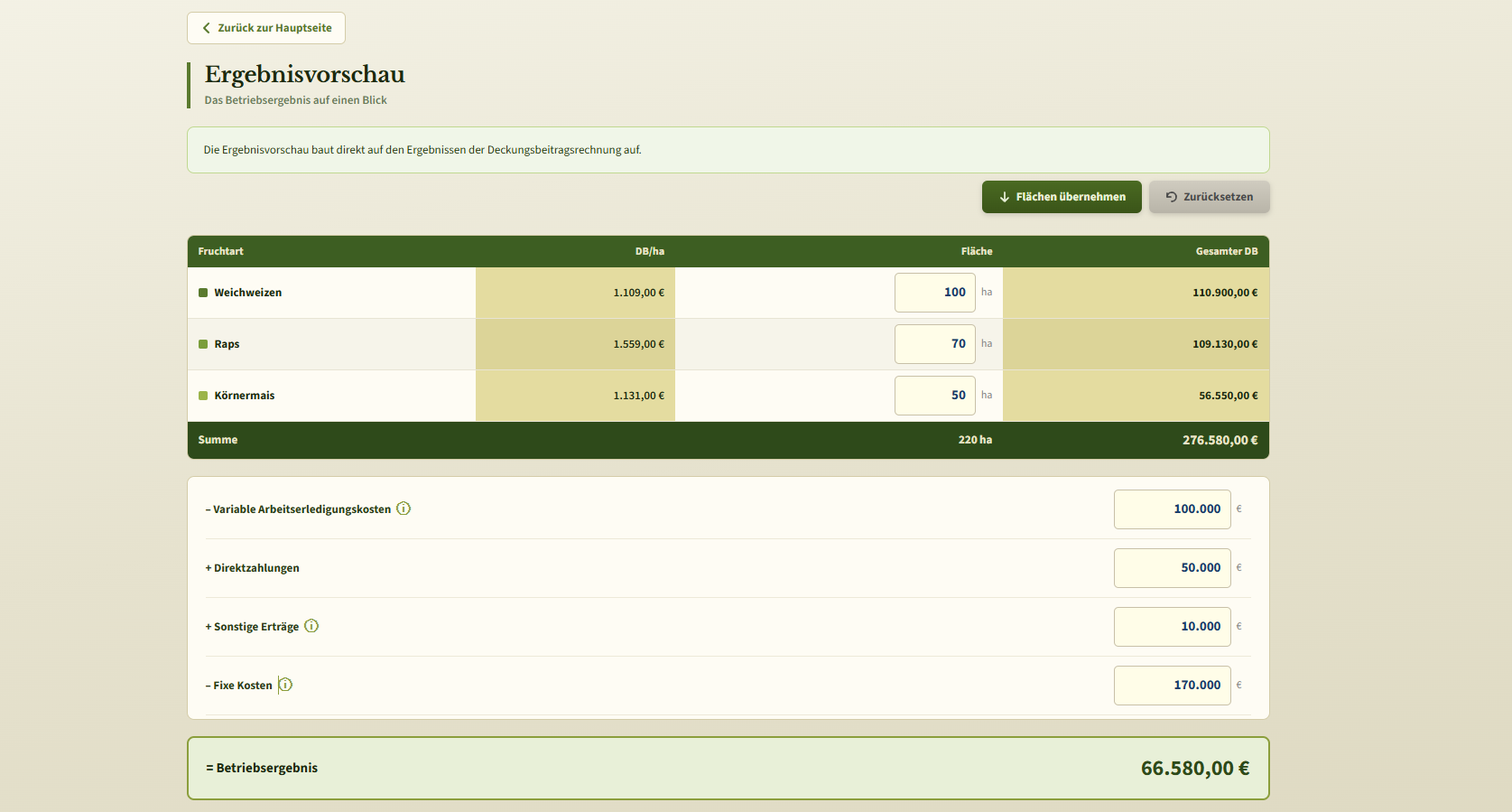
Task: Click the 220 ha sum area
Action: (x=975, y=440)
